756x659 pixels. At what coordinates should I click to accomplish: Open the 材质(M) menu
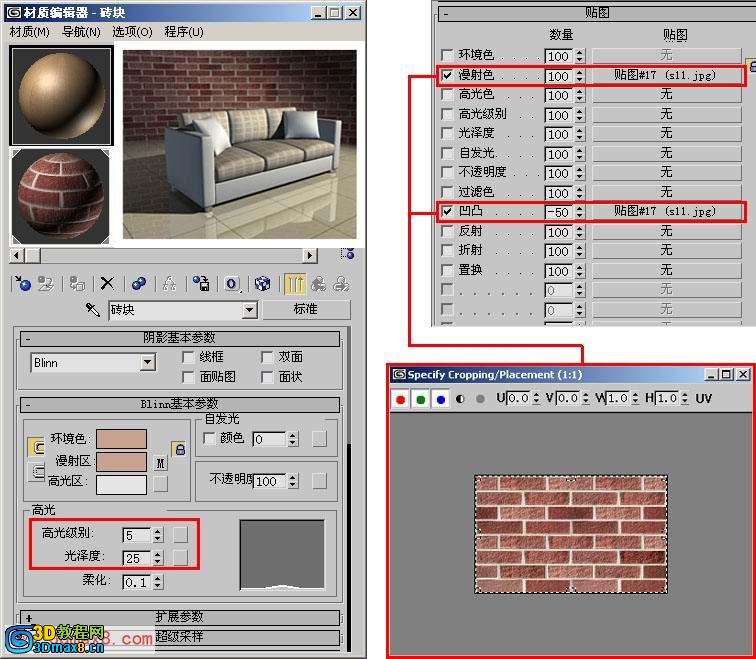click(30, 32)
